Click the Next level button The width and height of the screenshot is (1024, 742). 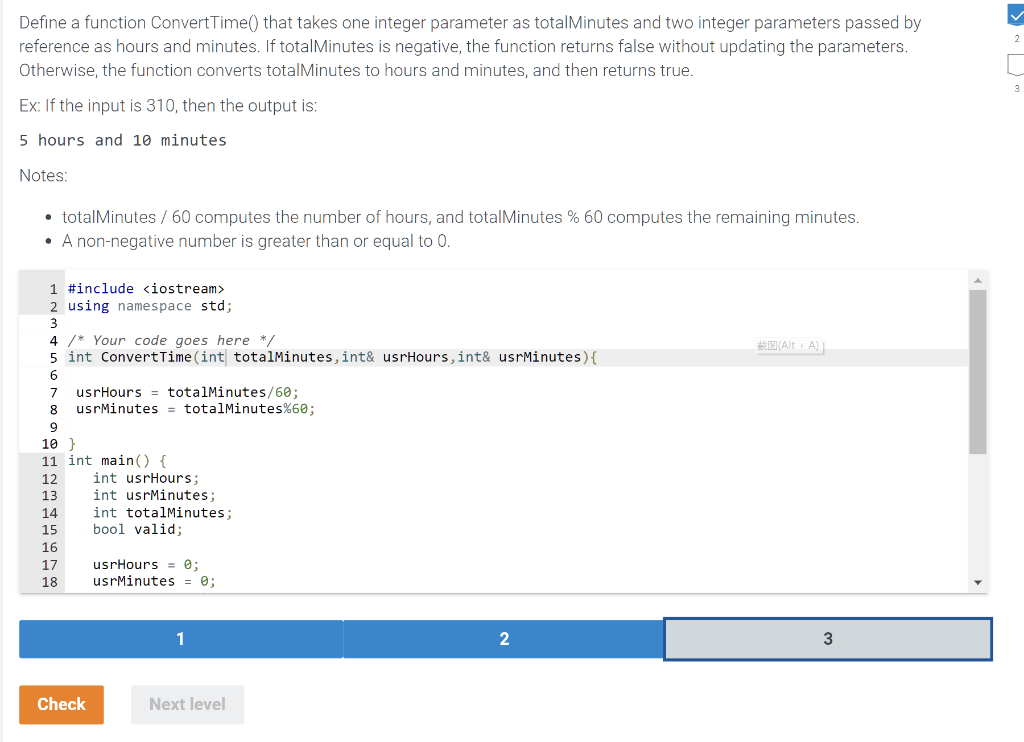tap(187, 704)
